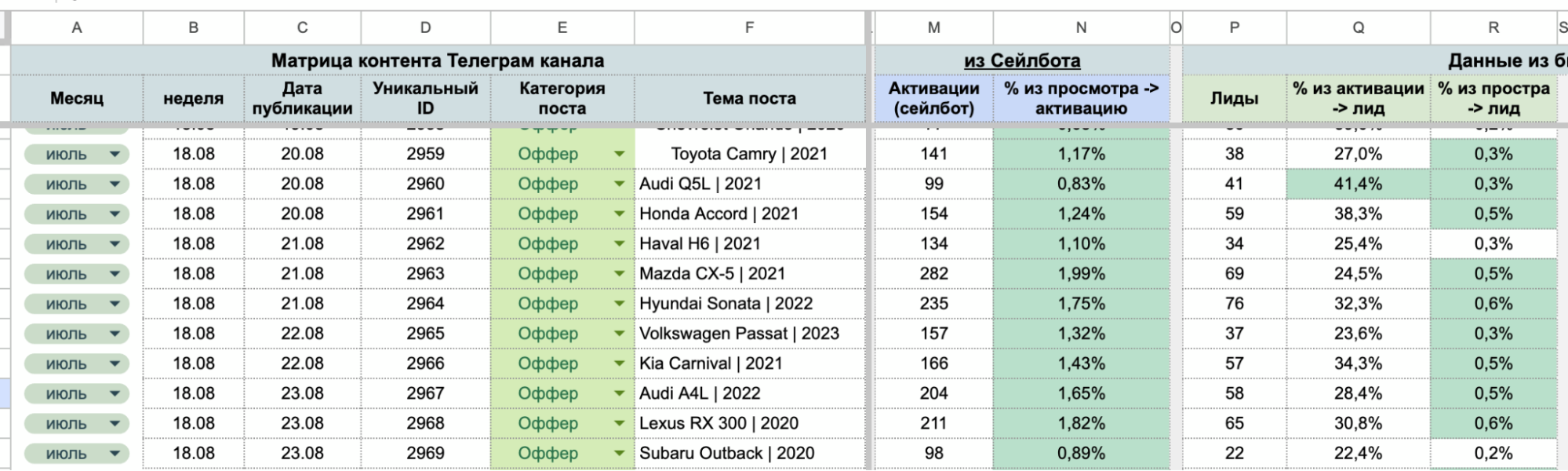Open the июль month dropdown for ID 2965
Image resolution: width=1568 pixels, height=471 pixels.
click(x=77, y=334)
